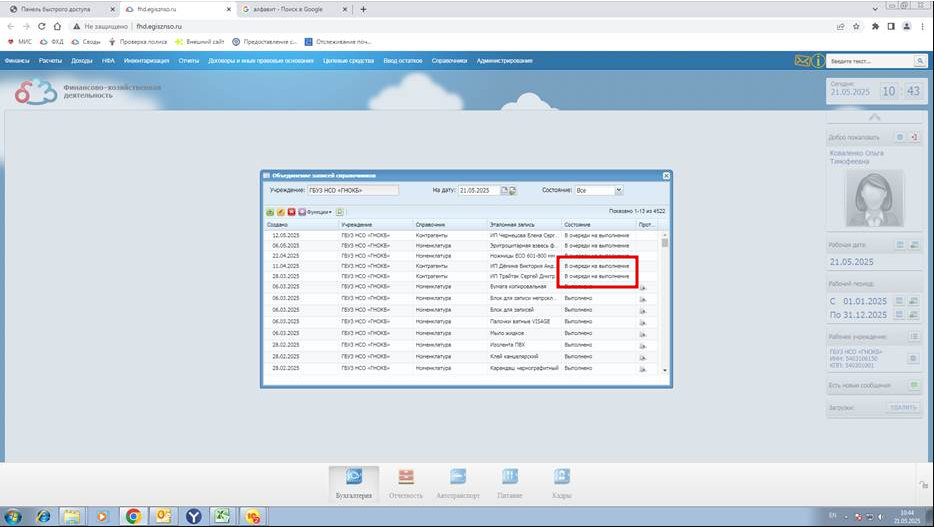Viewport: 934px width, 527px height.
Task: Open the Справочники menu
Action: coord(449,61)
